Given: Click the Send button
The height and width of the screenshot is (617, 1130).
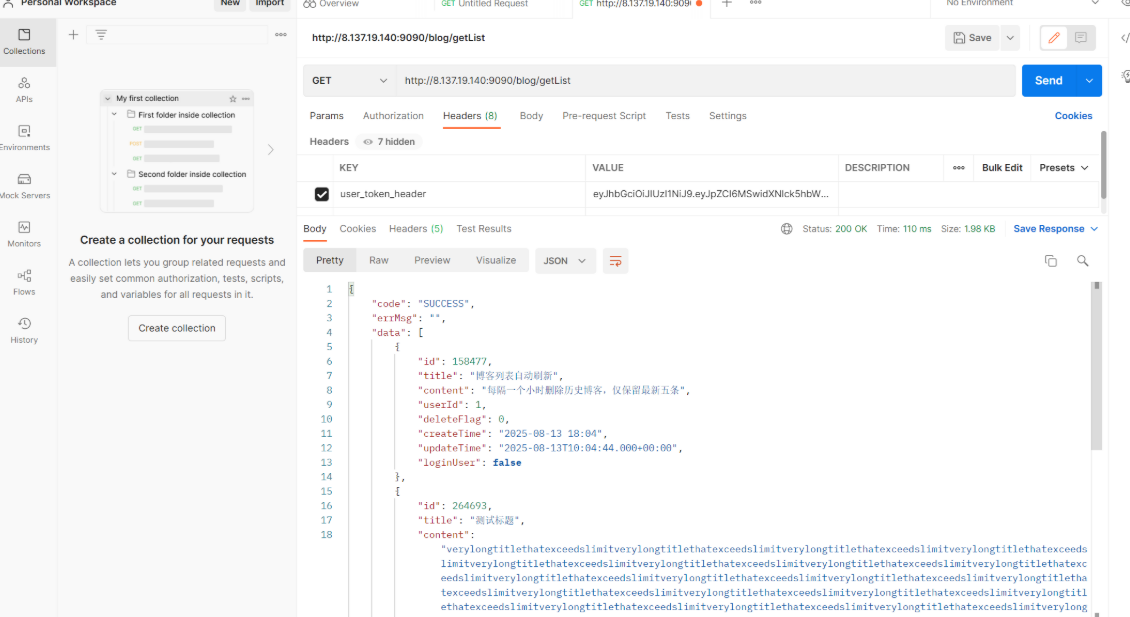Looking at the screenshot, I should coord(1049,81).
